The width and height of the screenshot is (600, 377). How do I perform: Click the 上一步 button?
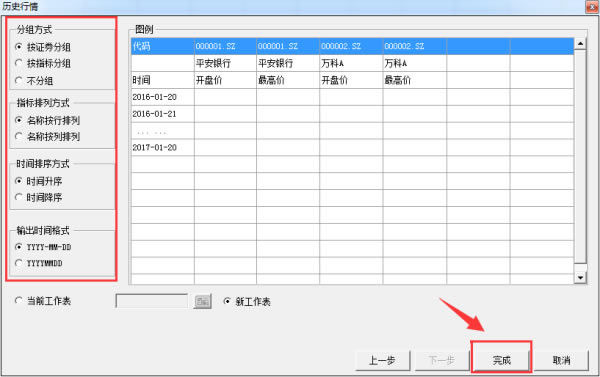tap(382, 360)
